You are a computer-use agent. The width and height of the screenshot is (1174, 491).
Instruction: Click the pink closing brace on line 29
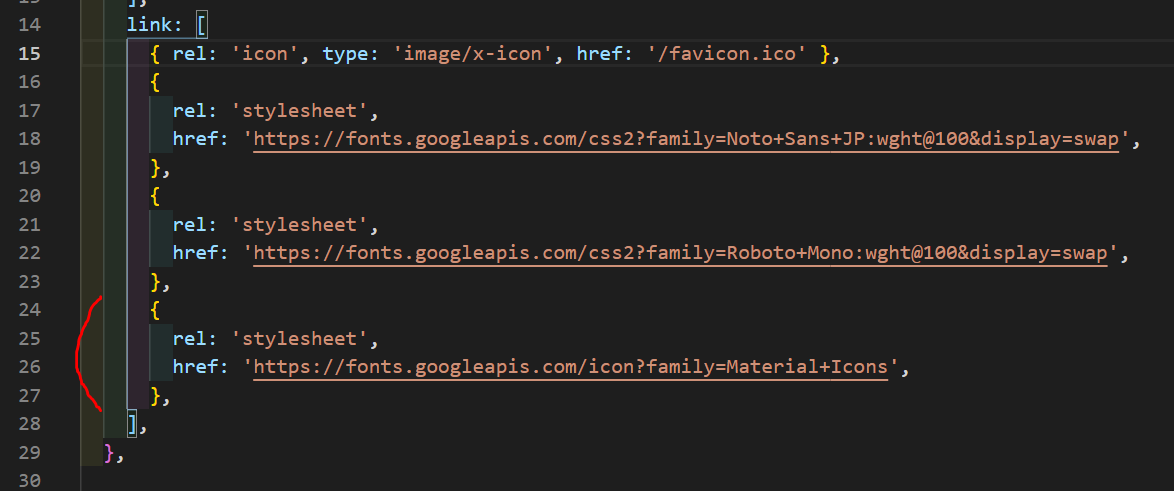click(109, 452)
